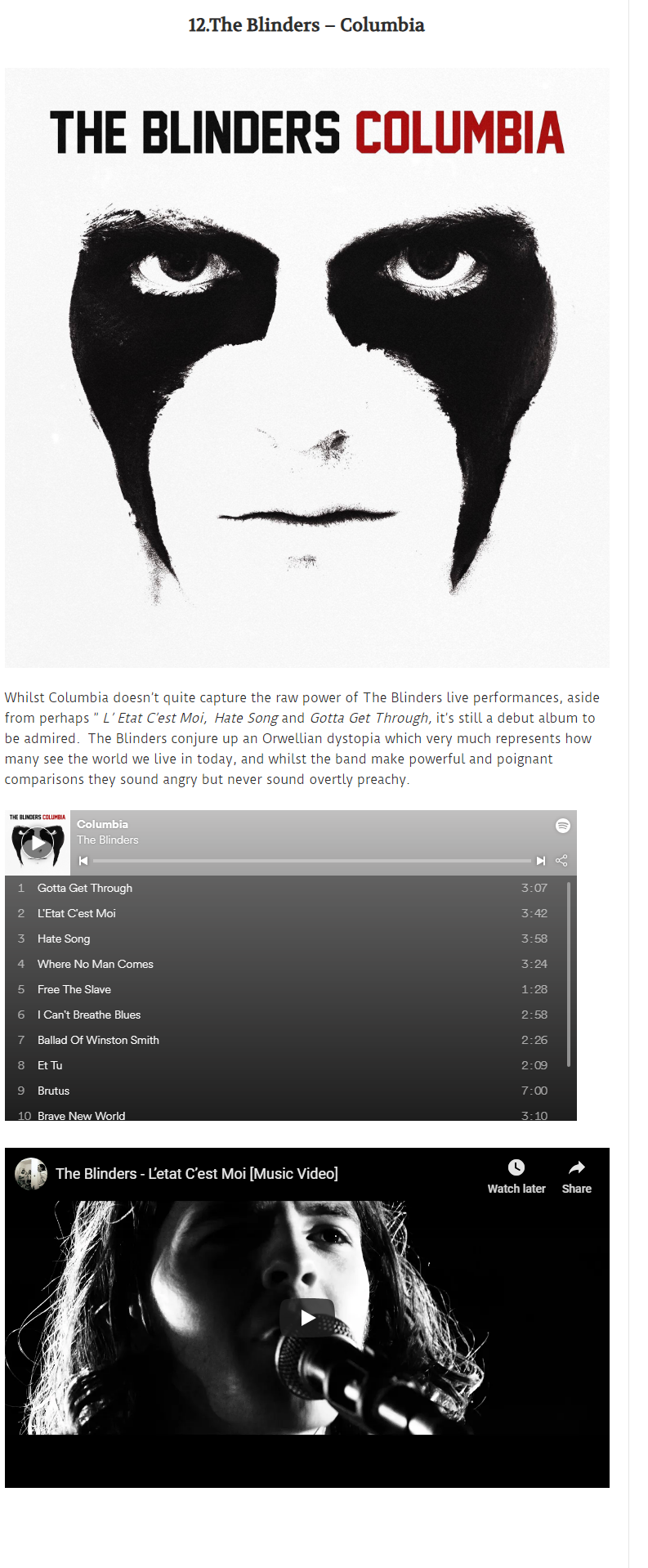The height and width of the screenshot is (1568, 648).
Task: Share the Spotify album via share icon
Action: [561, 861]
